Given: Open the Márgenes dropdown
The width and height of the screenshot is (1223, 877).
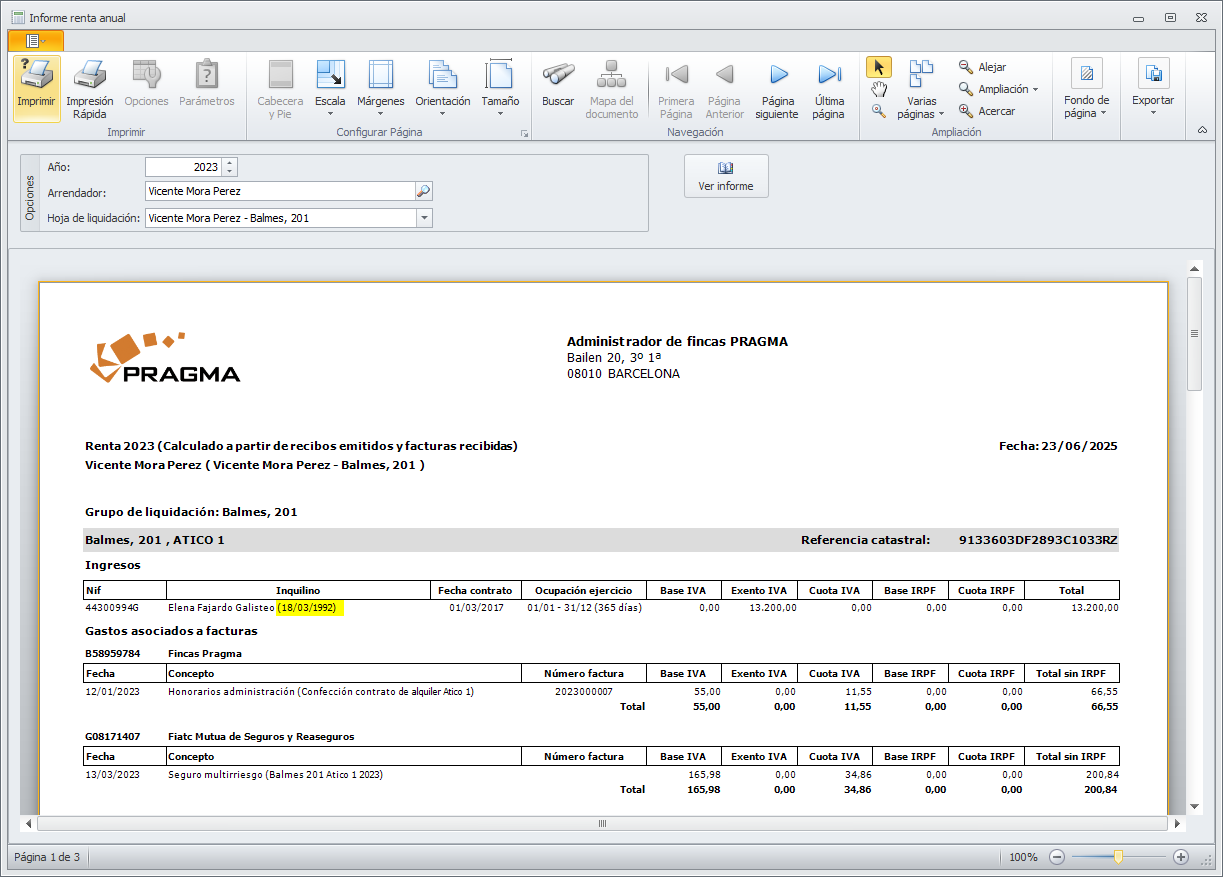Looking at the screenshot, I should point(381,87).
